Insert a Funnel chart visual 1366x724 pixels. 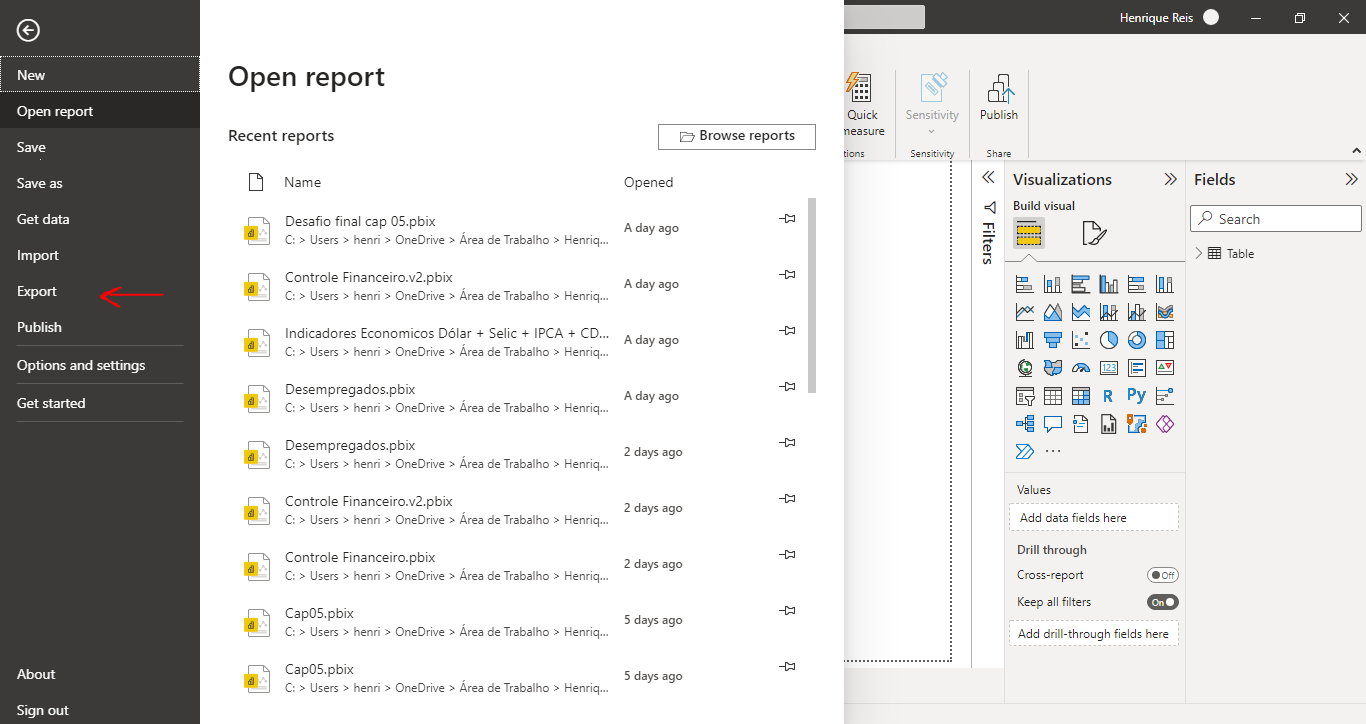pos(1052,341)
